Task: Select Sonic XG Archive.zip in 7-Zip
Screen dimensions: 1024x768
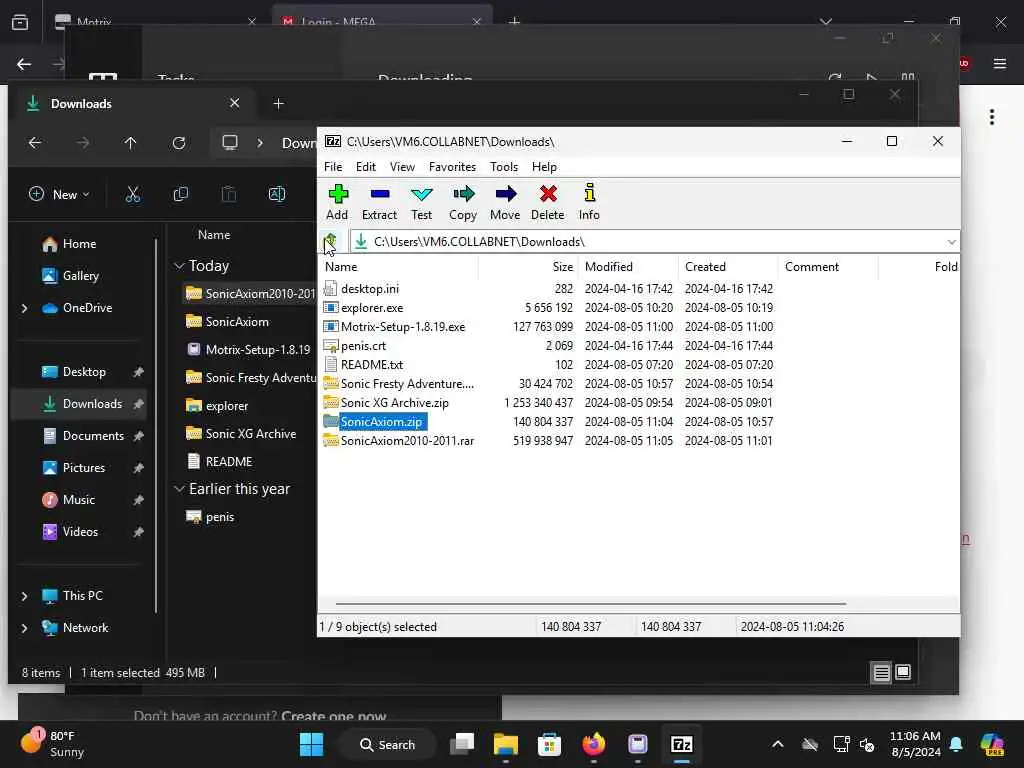Action: (394, 402)
